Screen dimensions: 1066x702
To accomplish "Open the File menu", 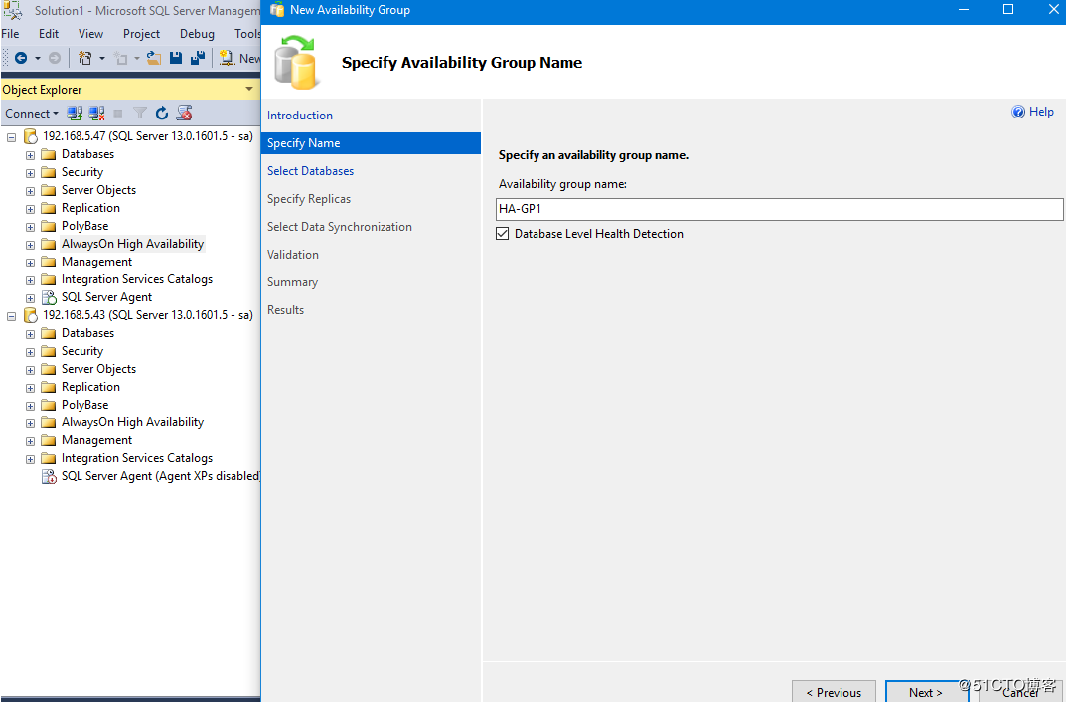I will pos(10,33).
